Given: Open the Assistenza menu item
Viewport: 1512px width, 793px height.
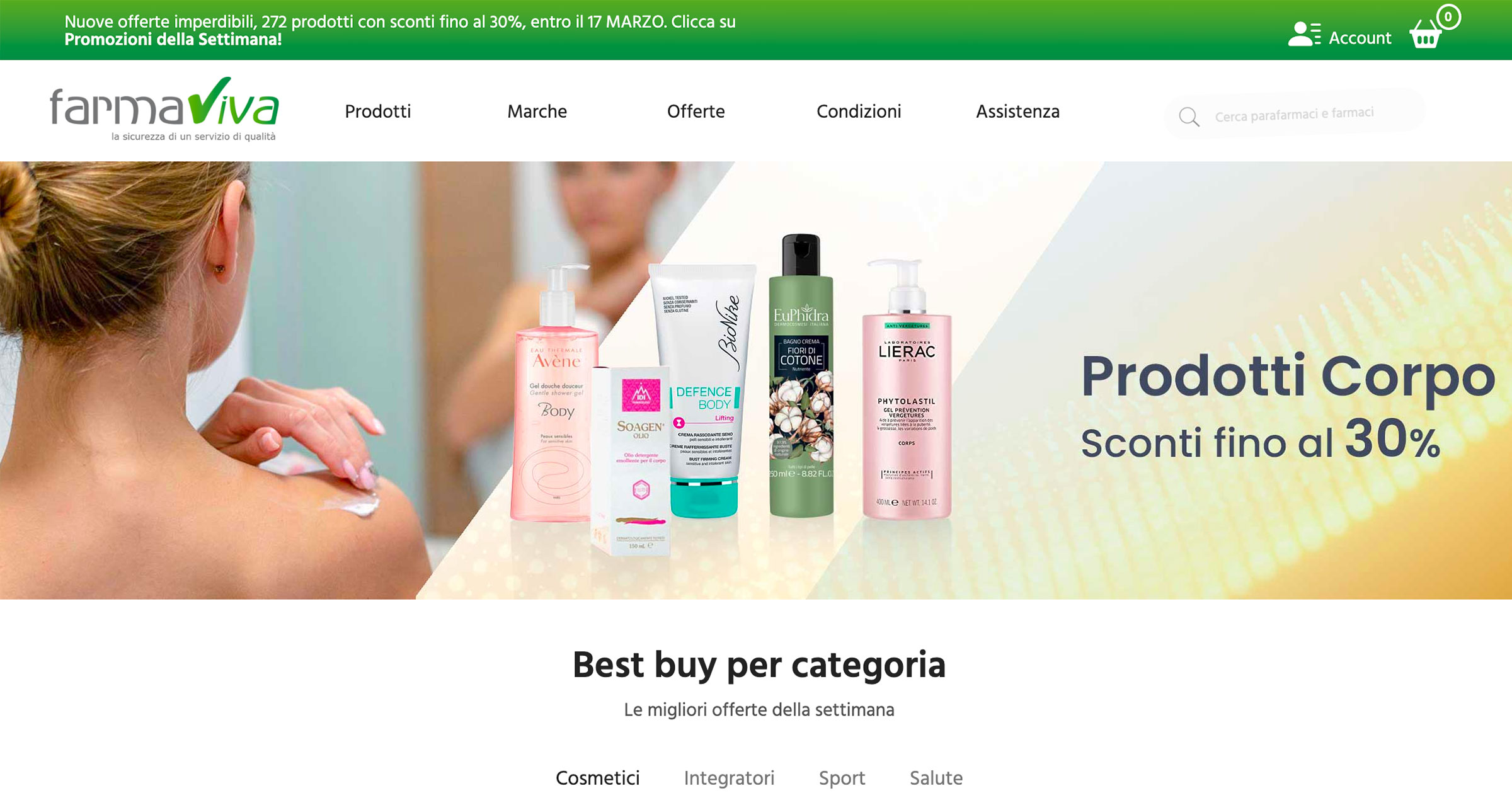Looking at the screenshot, I should point(1018,111).
